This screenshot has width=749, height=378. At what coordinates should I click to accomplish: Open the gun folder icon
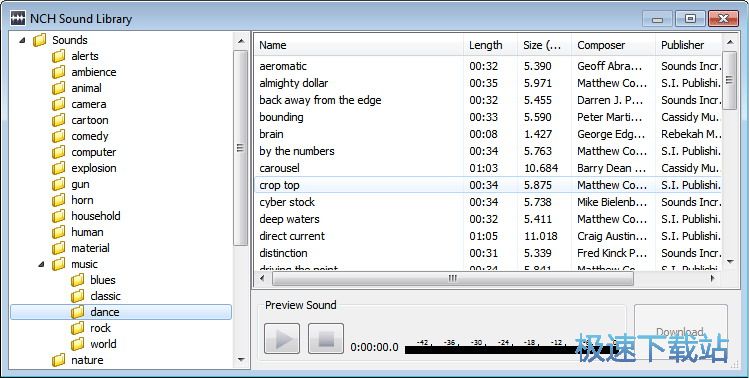tap(59, 184)
